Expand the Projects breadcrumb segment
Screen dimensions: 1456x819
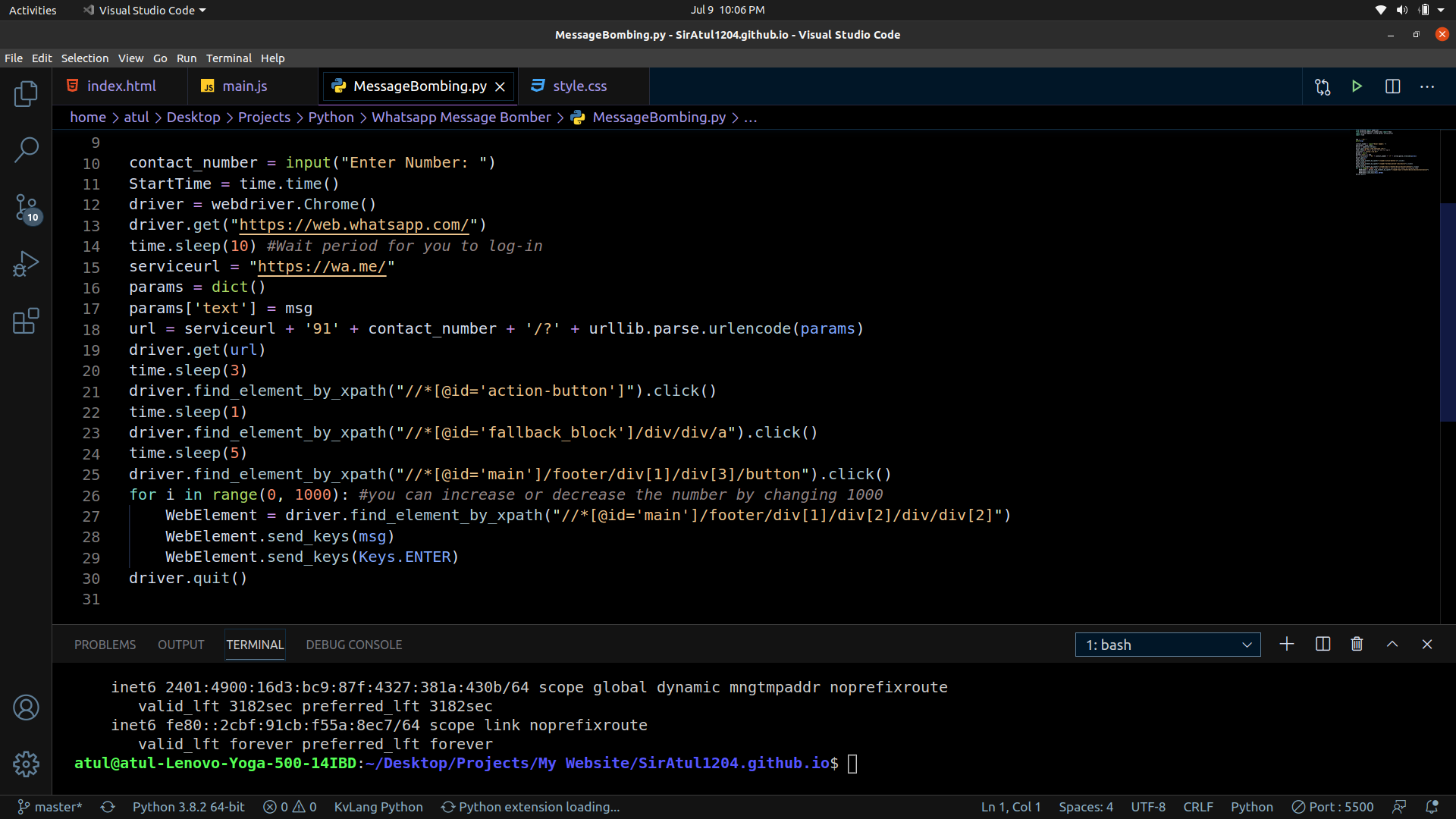point(264,118)
